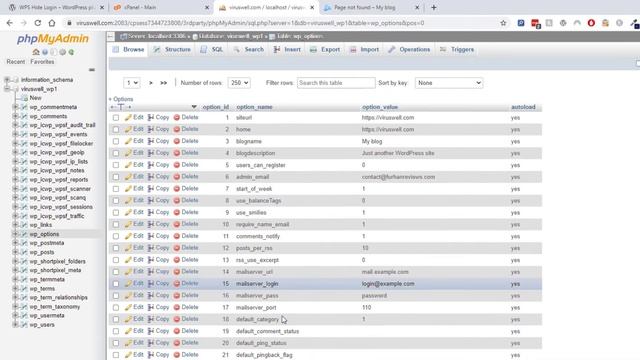Bookmark this page with the star icon
Viewport: 640px width, 360px height.
click(x=503, y=23)
